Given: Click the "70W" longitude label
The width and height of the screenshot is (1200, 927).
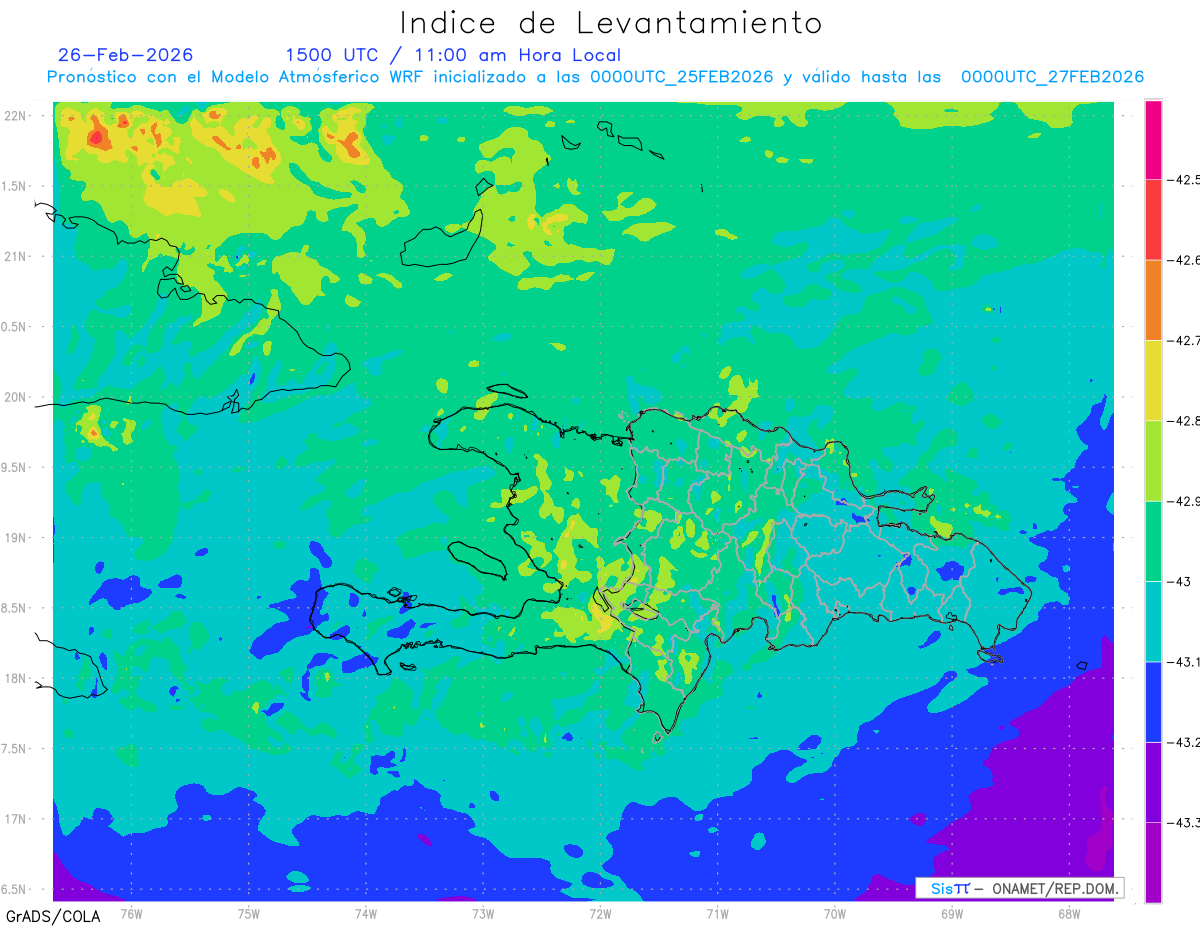Looking at the screenshot, I should click(835, 913).
